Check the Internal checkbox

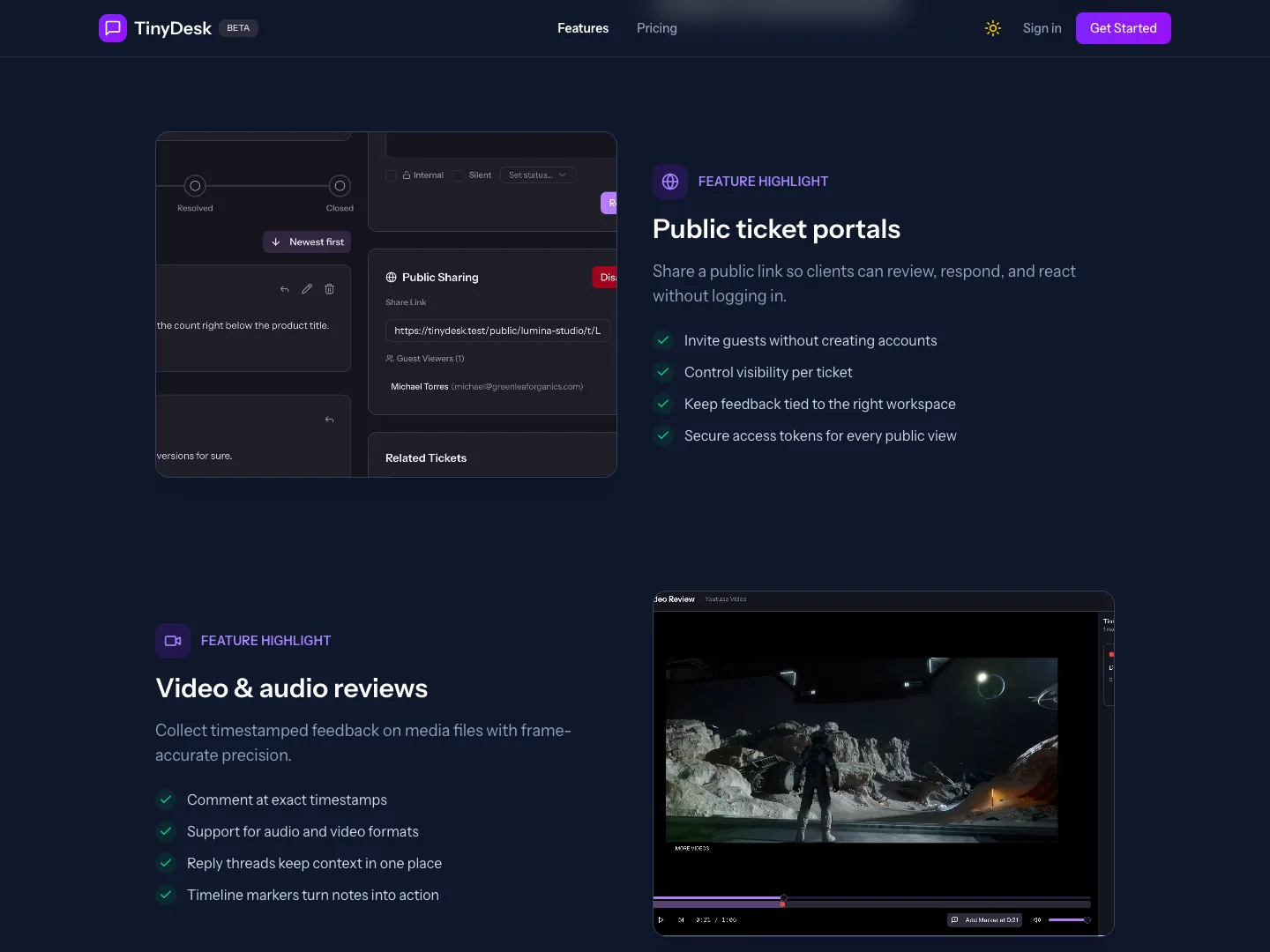pyautogui.click(x=392, y=175)
